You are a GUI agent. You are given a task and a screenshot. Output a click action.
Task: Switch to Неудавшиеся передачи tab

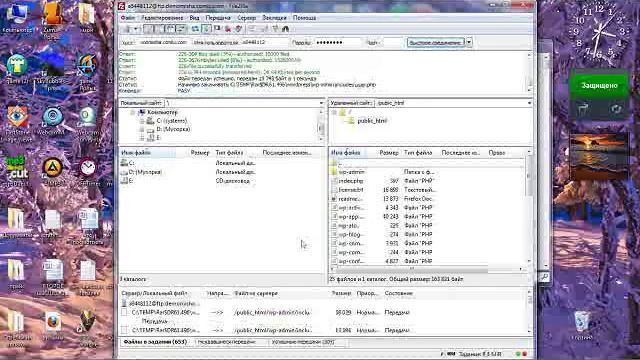(227, 342)
